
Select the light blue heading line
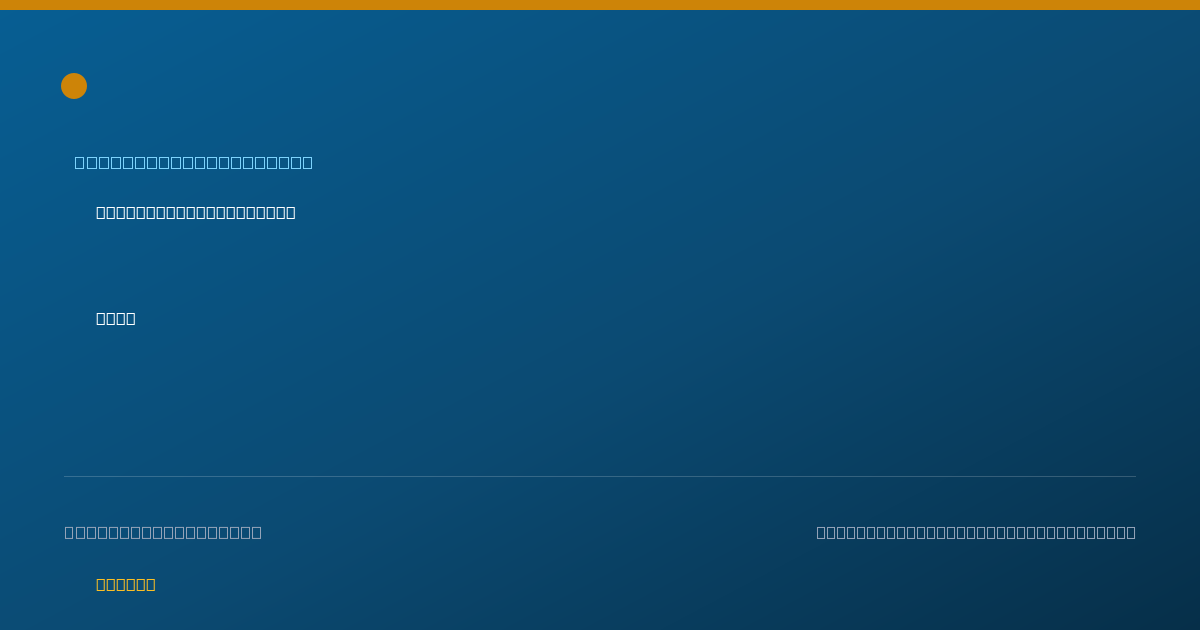(194, 162)
